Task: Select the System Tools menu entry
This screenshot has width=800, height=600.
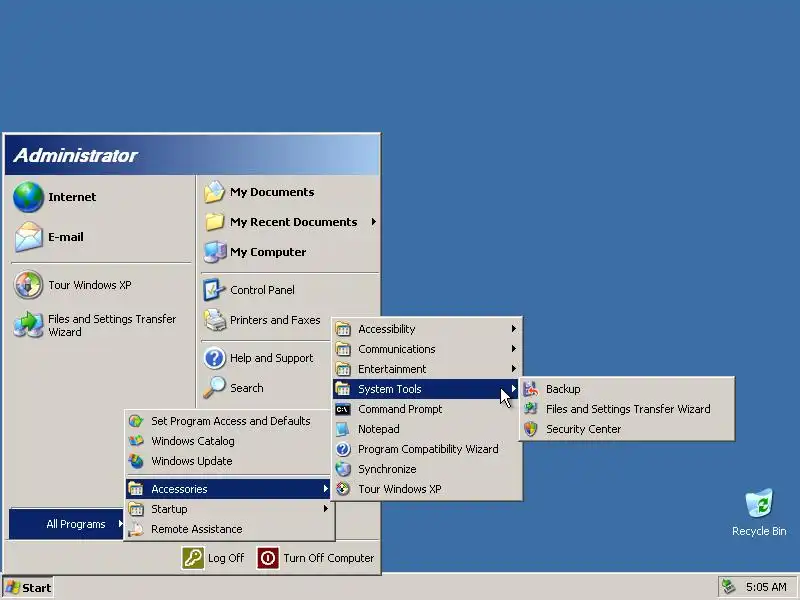Action: pos(427,389)
